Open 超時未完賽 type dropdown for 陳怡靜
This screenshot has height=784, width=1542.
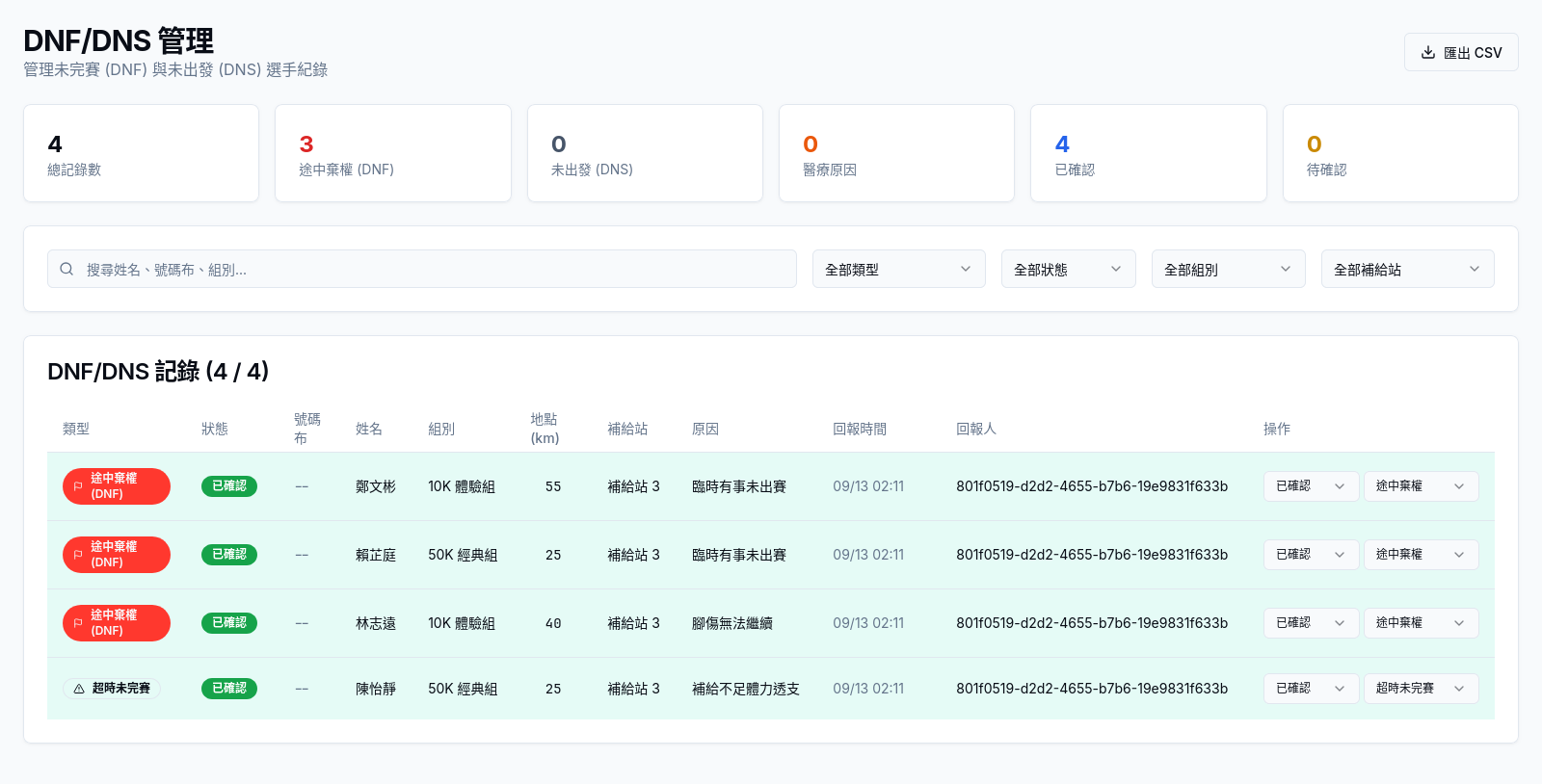pyautogui.click(x=1421, y=689)
